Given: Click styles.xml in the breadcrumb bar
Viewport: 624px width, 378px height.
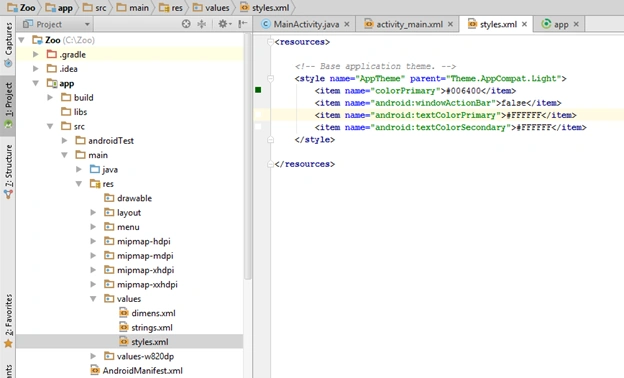Looking at the screenshot, I should (x=265, y=8).
